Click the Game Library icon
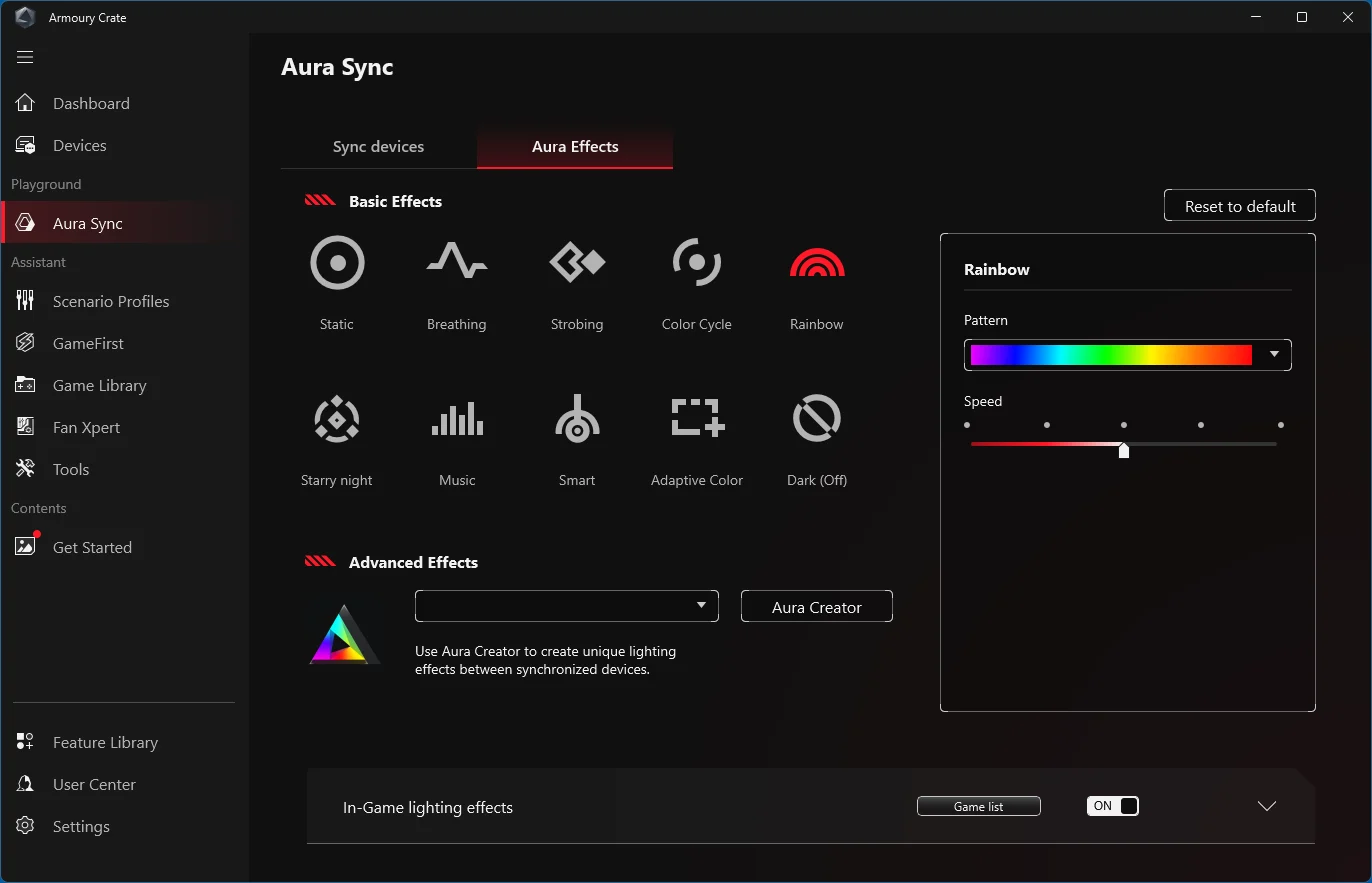 point(25,385)
